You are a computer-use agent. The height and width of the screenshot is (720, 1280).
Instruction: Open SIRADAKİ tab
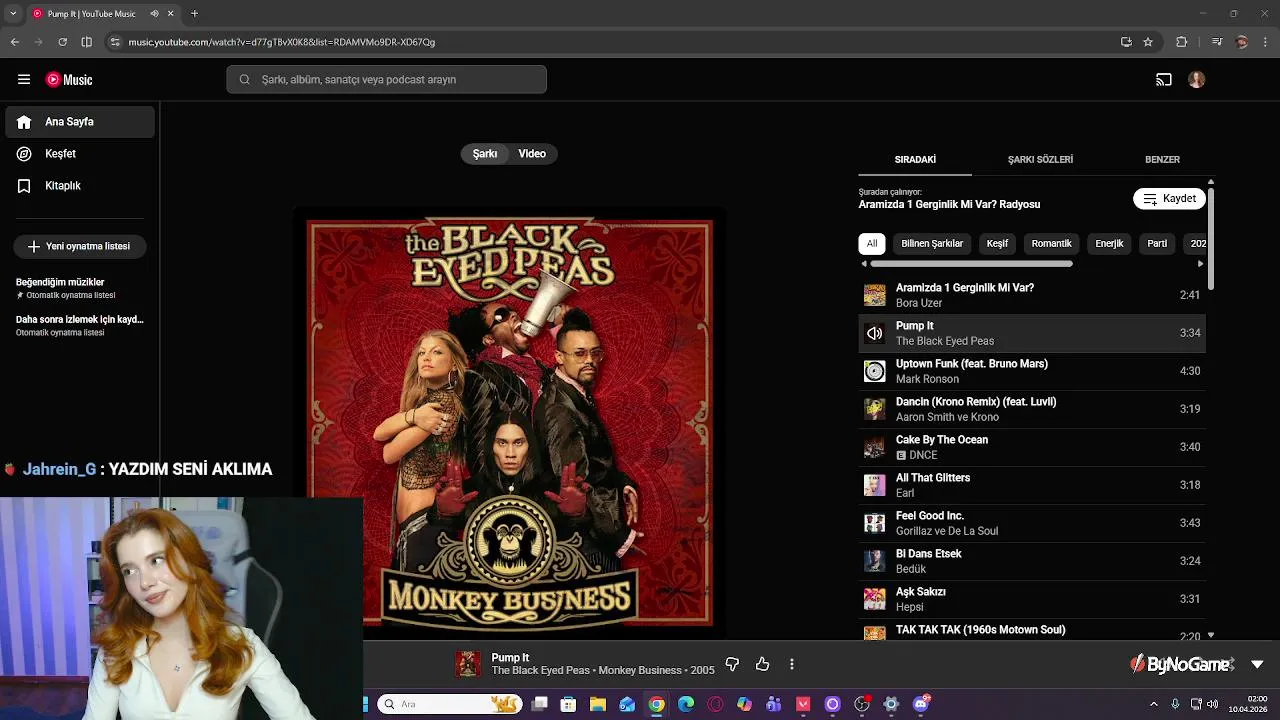coord(915,160)
